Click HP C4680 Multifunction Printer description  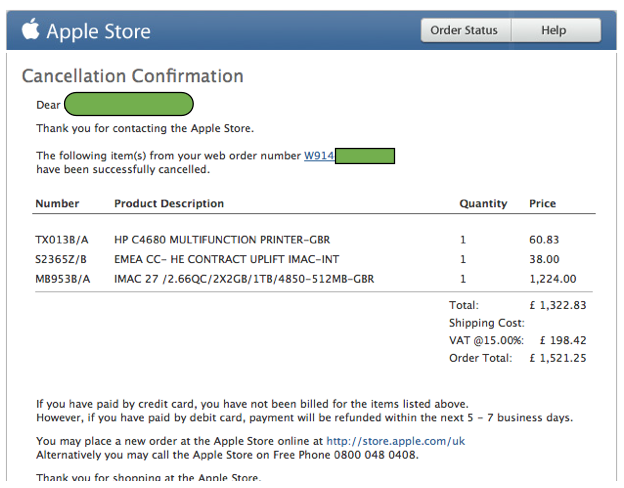coord(222,240)
